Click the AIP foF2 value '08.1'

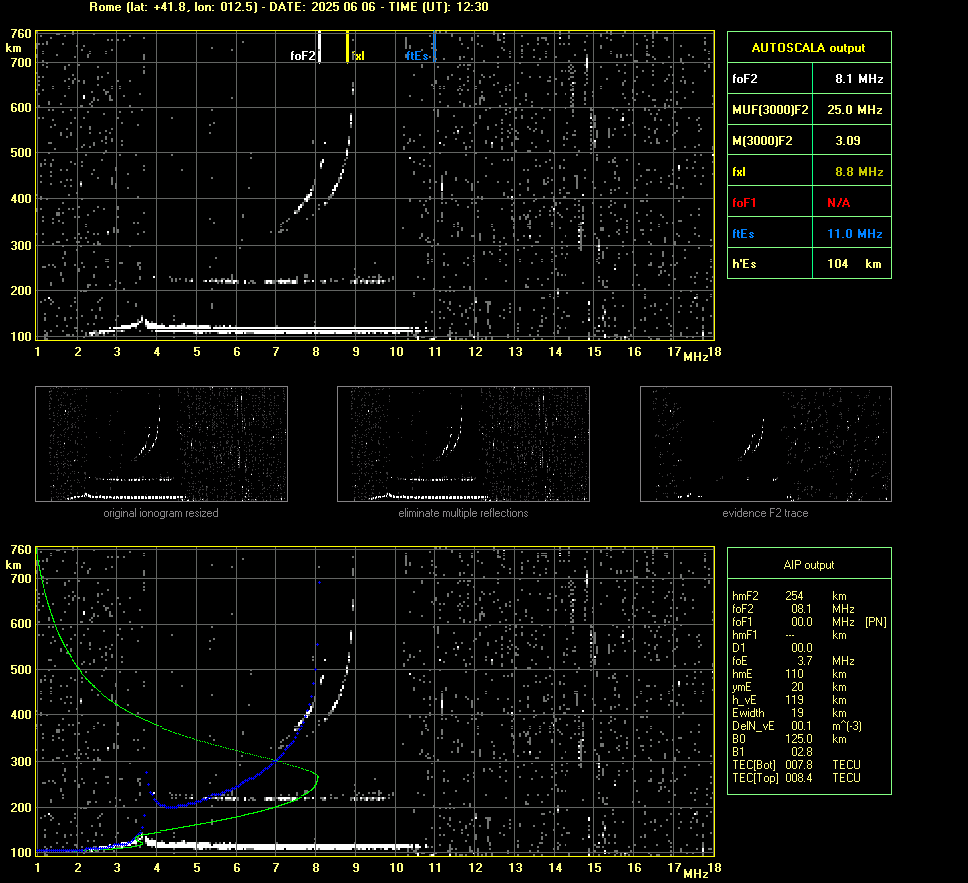tap(801, 609)
